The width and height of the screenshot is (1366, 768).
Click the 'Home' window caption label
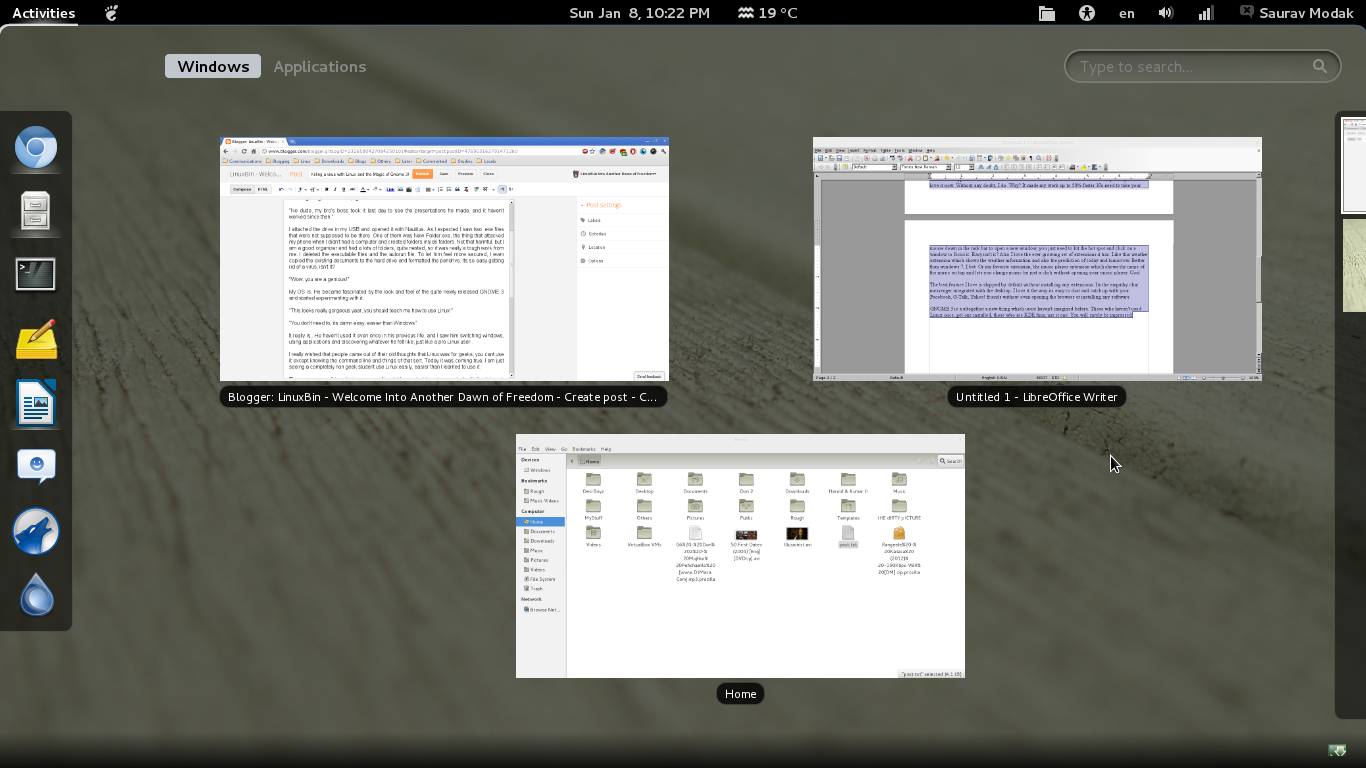tap(741, 694)
